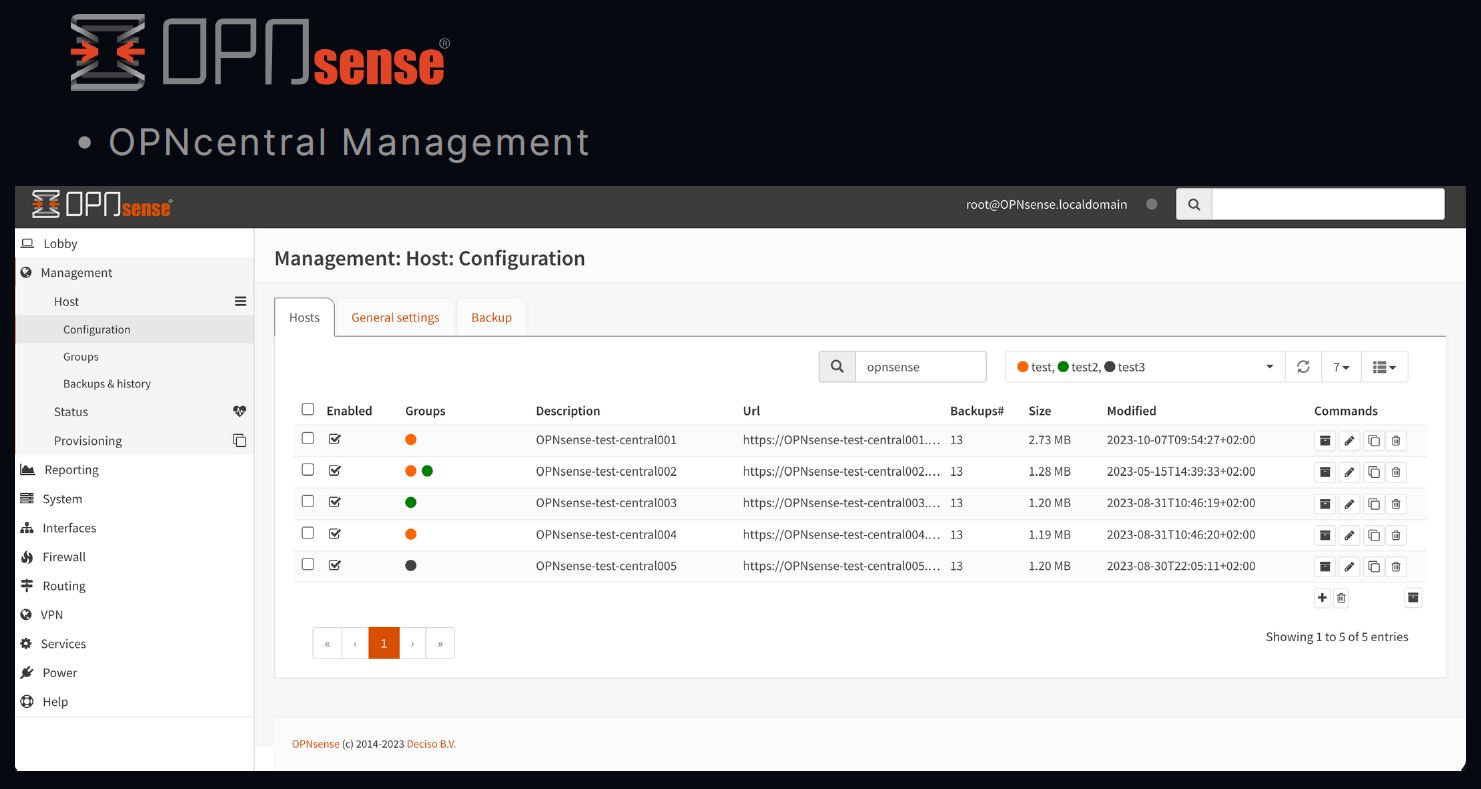Image resolution: width=1481 pixels, height=789 pixels.
Task: Delete selected hosts using trash icon below table
Action: tap(1342, 598)
